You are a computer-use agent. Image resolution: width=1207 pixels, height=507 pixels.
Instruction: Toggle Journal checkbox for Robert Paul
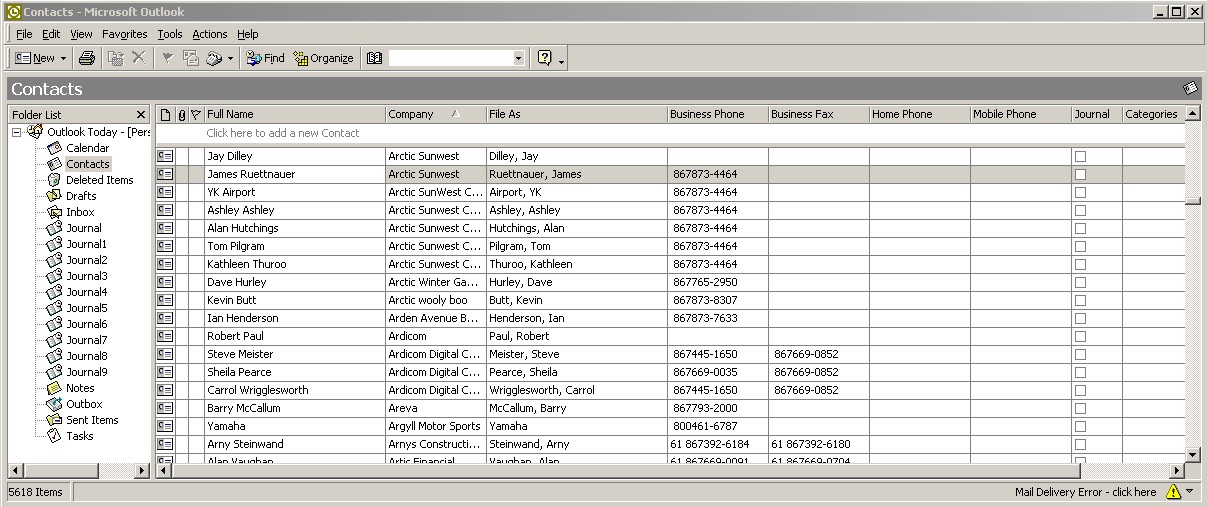pos(1080,336)
